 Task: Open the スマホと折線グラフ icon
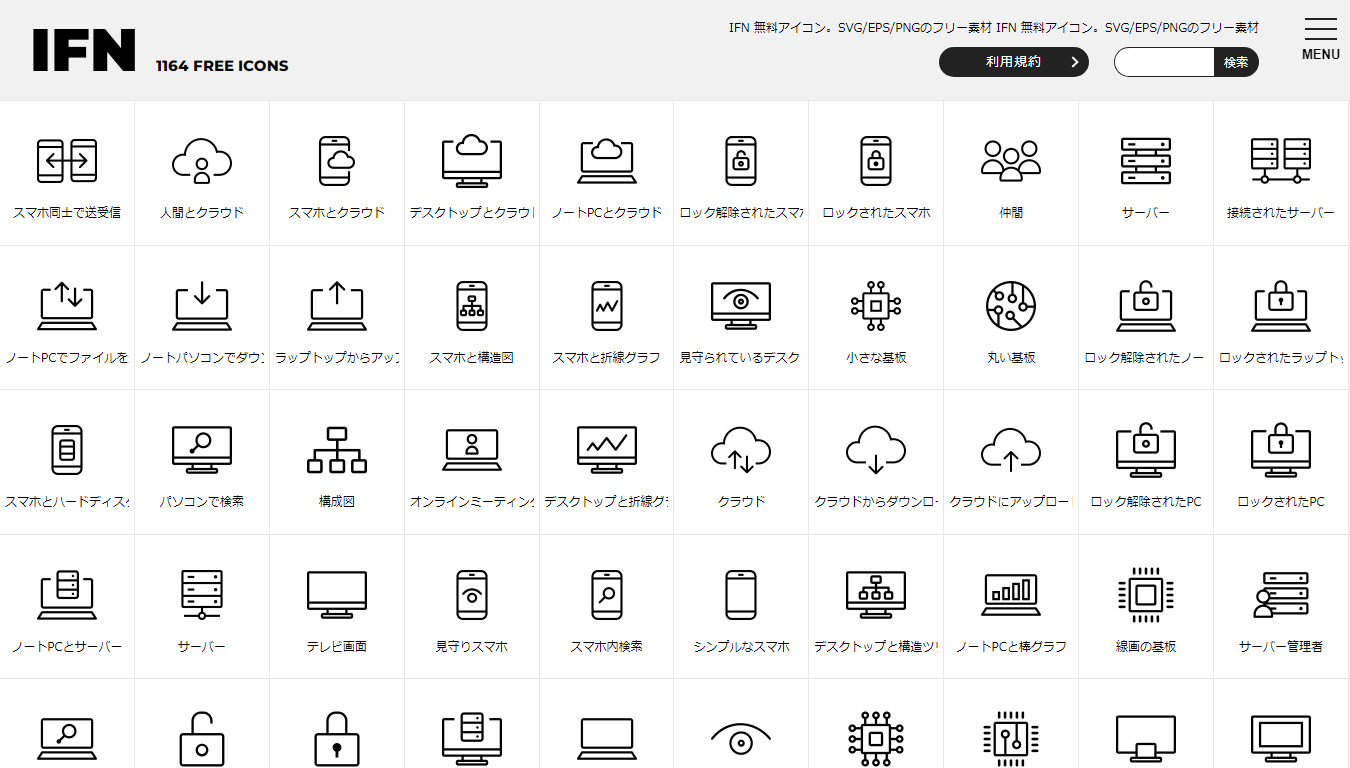(x=607, y=306)
